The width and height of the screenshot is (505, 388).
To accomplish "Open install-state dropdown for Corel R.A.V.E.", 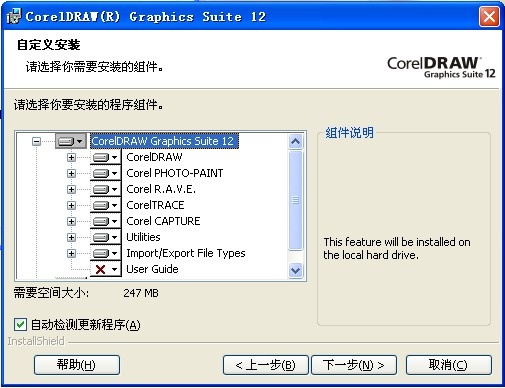I will tap(105, 189).
